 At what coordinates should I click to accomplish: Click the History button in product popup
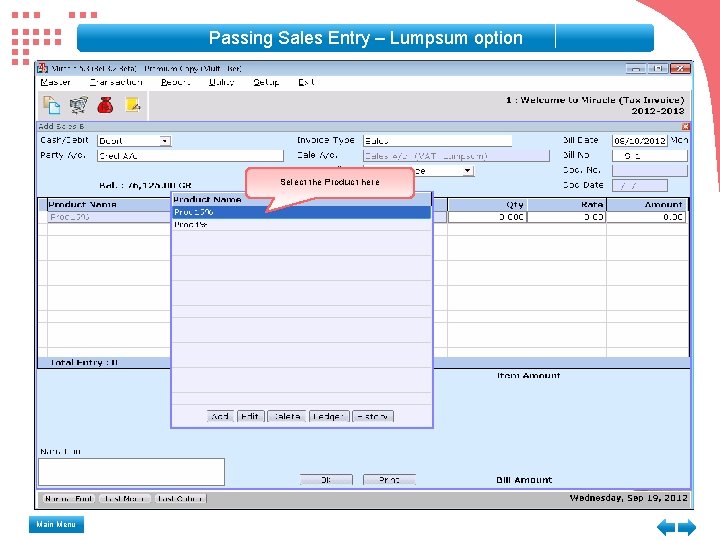click(373, 416)
